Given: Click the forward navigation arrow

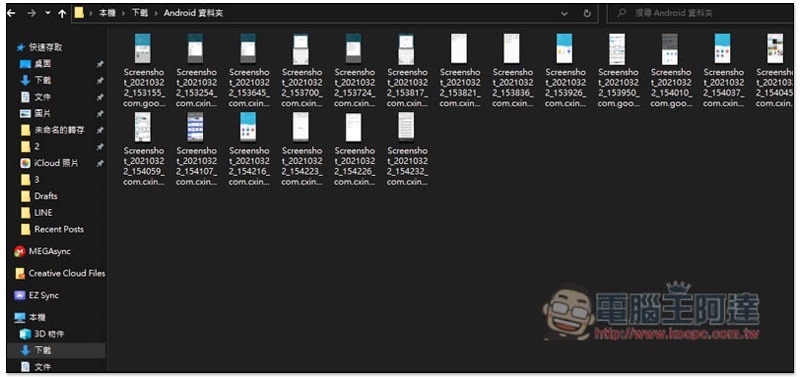Looking at the screenshot, I should (x=32, y=13).
